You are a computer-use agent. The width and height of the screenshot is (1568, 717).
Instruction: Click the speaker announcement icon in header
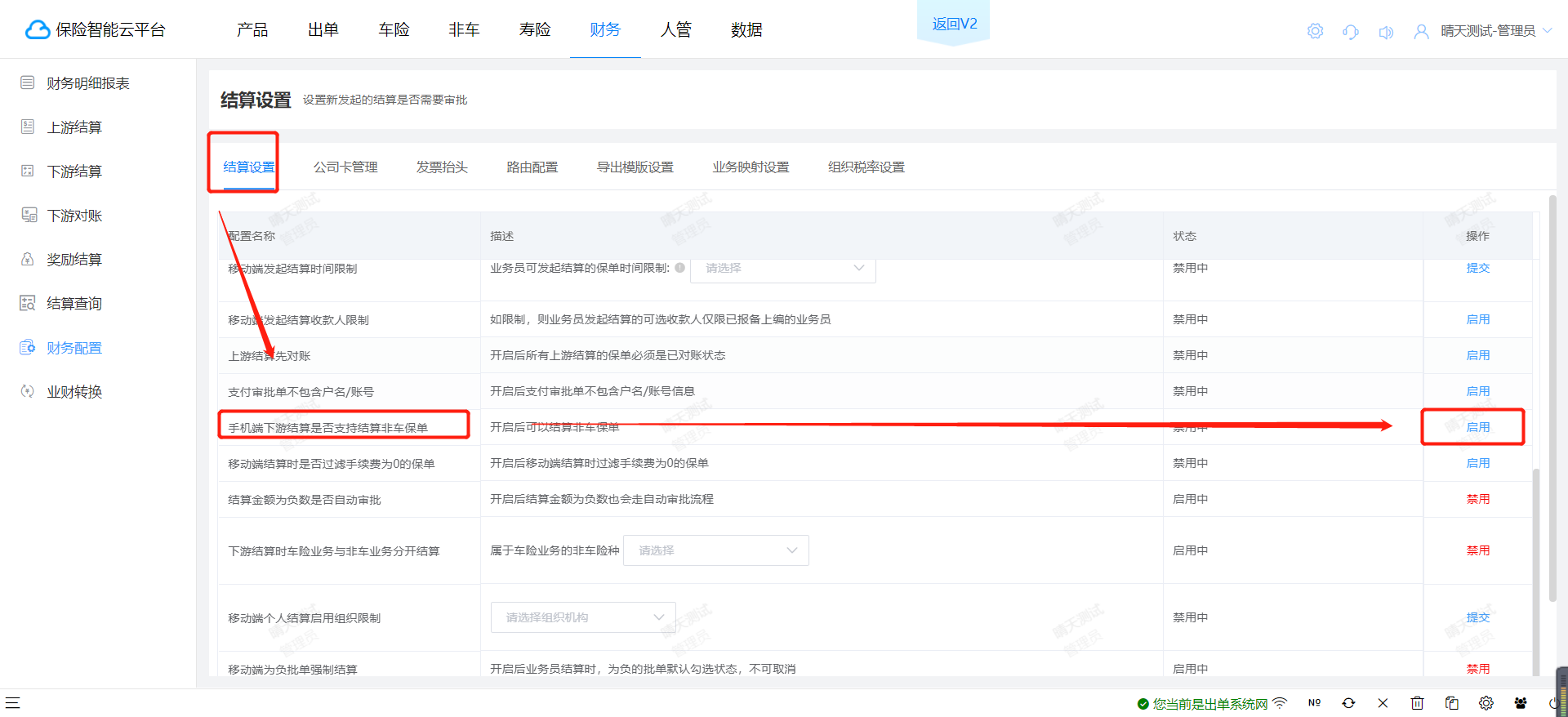pos(1386,32)
